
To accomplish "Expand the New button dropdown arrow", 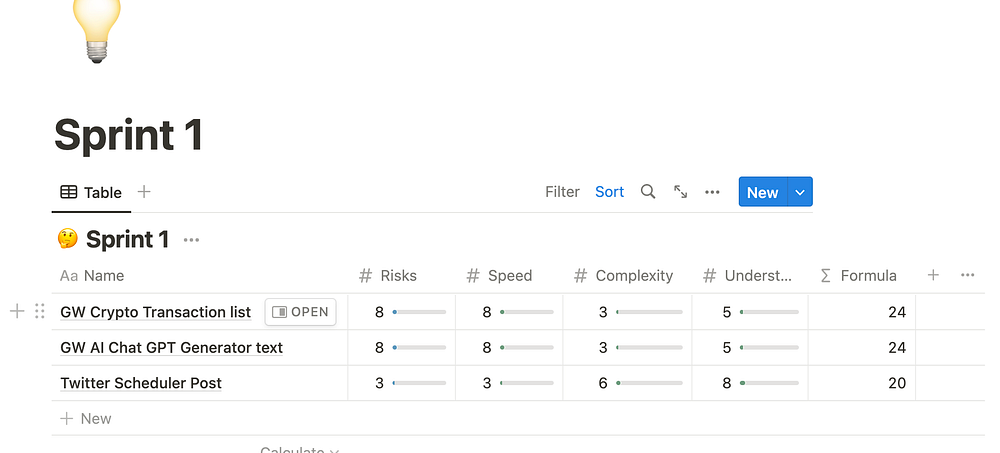I will [800, 192].
